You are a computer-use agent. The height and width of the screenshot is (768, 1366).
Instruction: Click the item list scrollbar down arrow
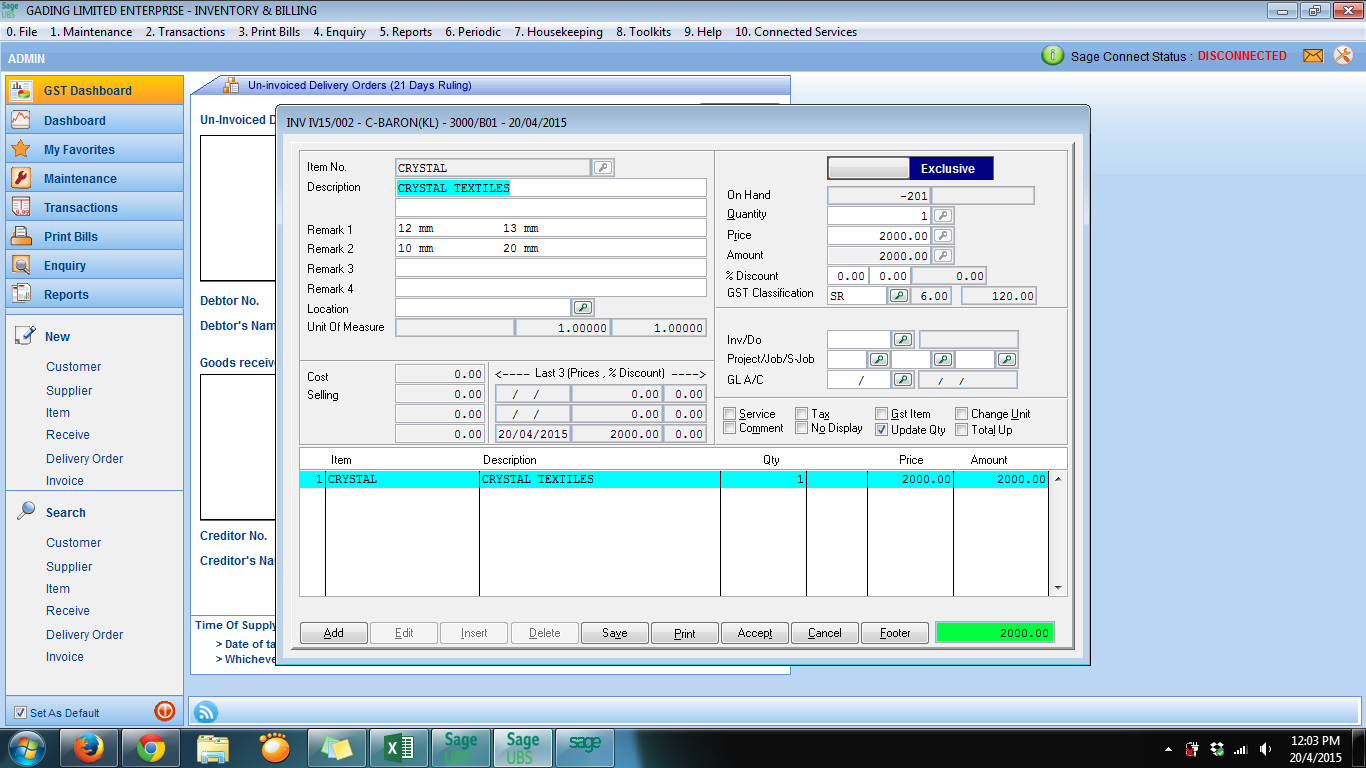point(1058,588)
